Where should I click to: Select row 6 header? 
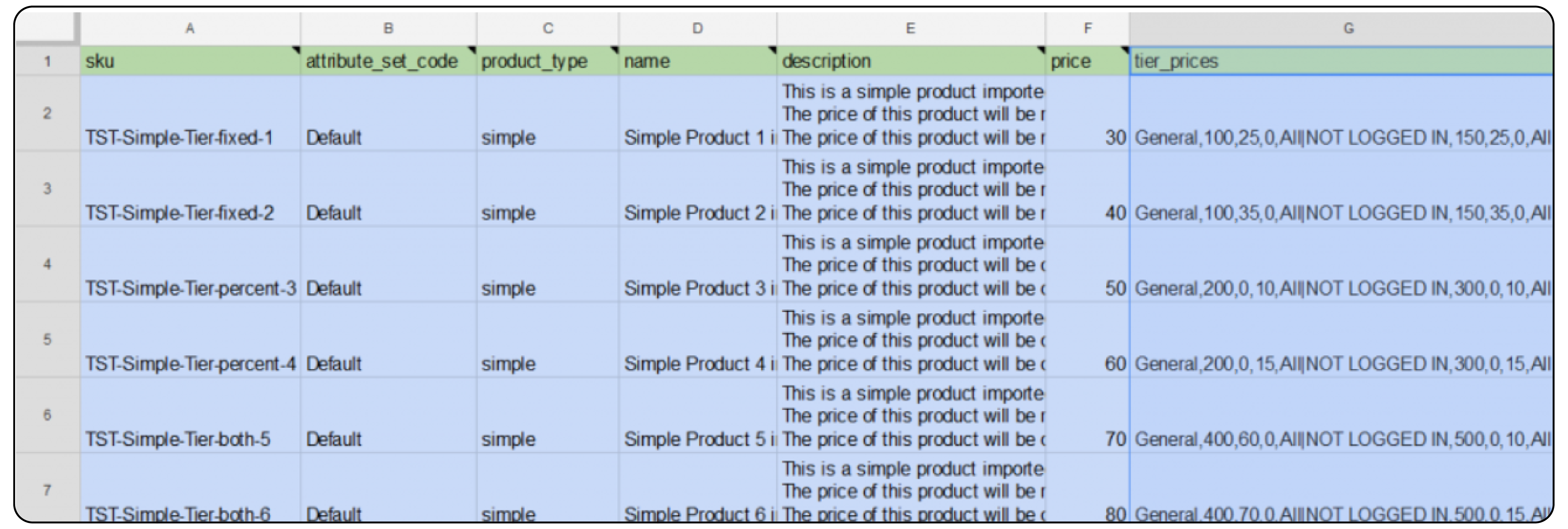coord(48,415)
